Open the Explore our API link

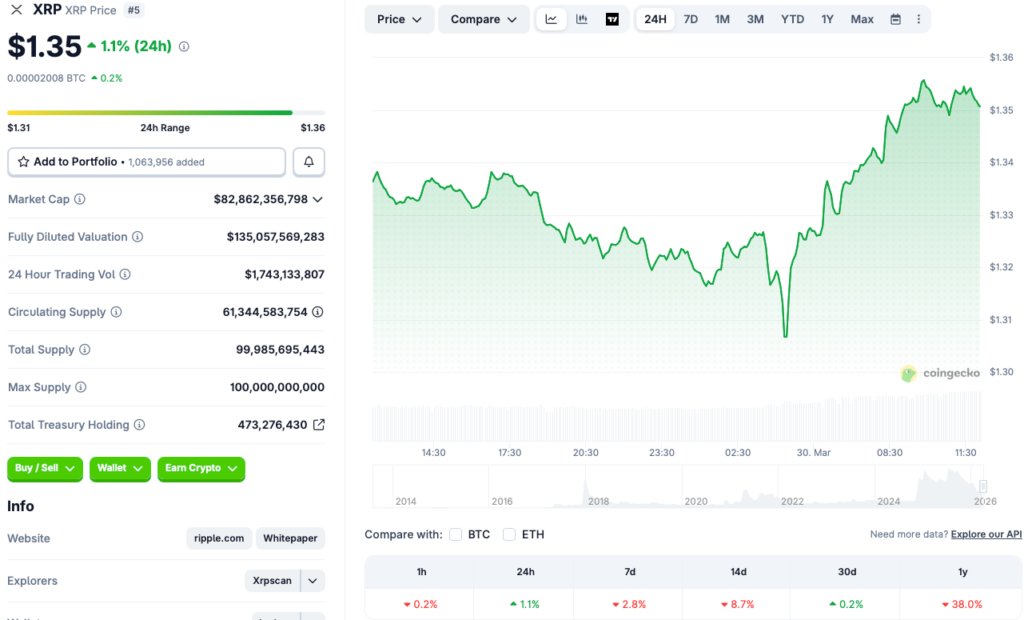[x=988, y=534]
